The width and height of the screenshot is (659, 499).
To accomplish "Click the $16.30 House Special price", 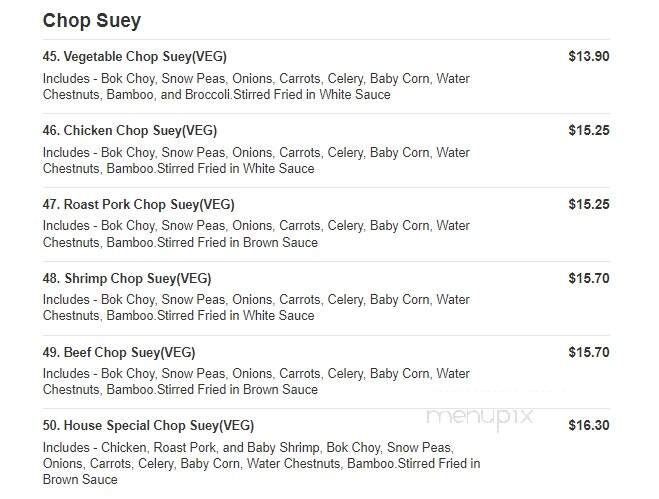I will (x=589, y=425).
